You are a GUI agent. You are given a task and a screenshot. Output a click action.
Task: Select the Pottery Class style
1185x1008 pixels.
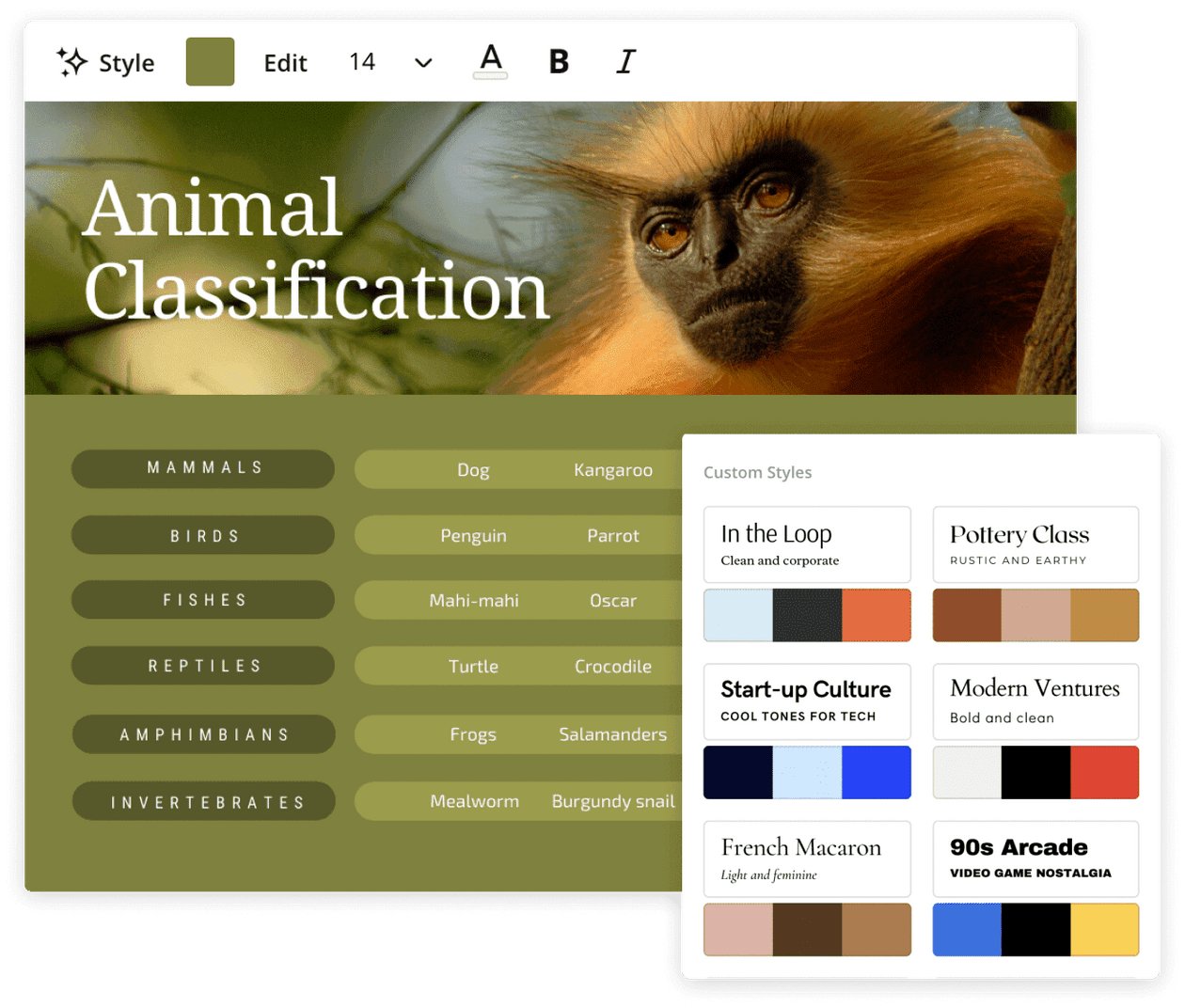(1035, 544)
